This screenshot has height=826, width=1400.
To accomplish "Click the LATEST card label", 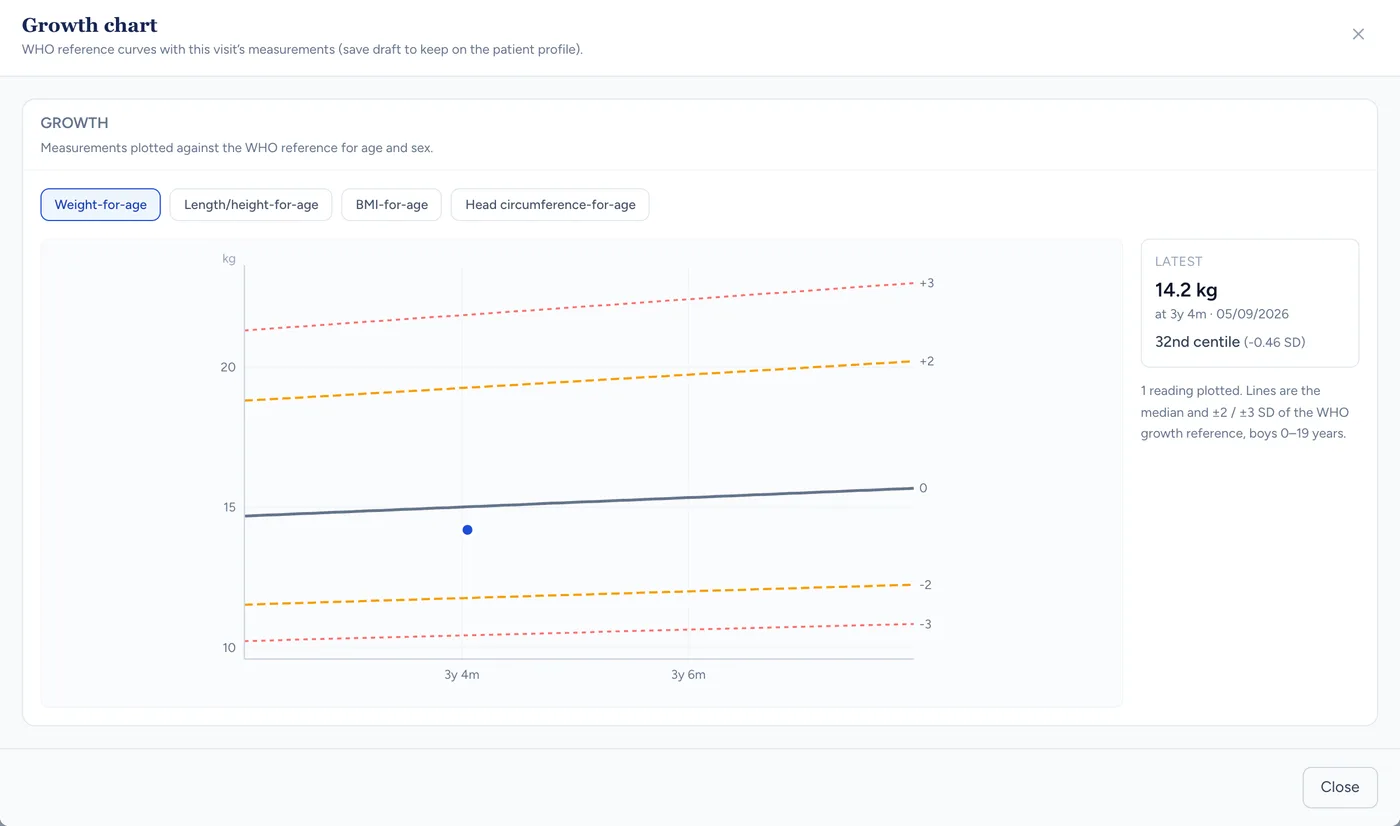I will point(1179,261).
